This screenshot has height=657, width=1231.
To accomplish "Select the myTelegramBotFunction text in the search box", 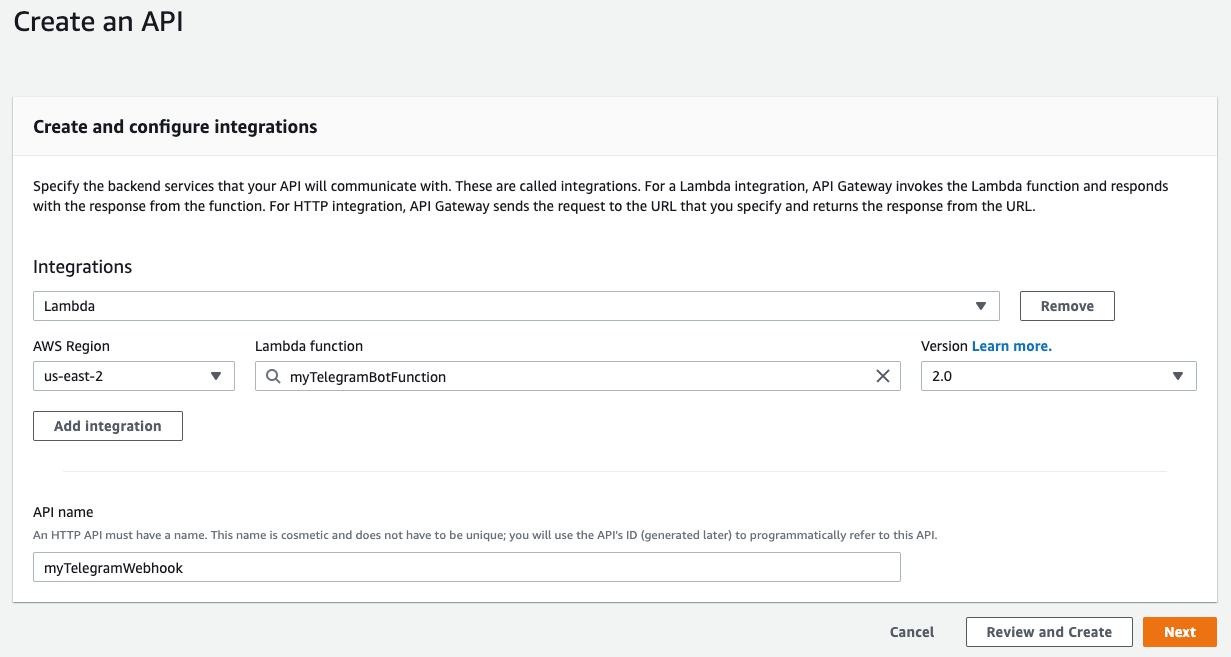I will point(370,376).
